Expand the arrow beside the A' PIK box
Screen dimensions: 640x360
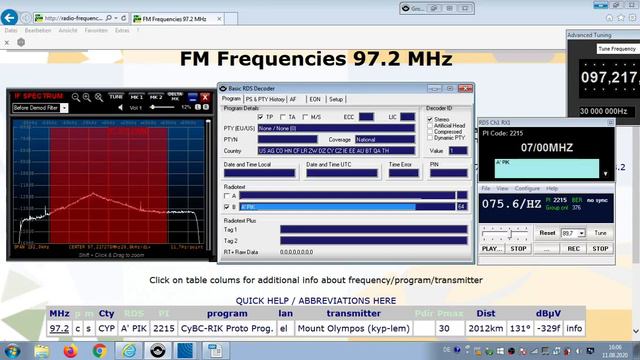pos(605,174)
